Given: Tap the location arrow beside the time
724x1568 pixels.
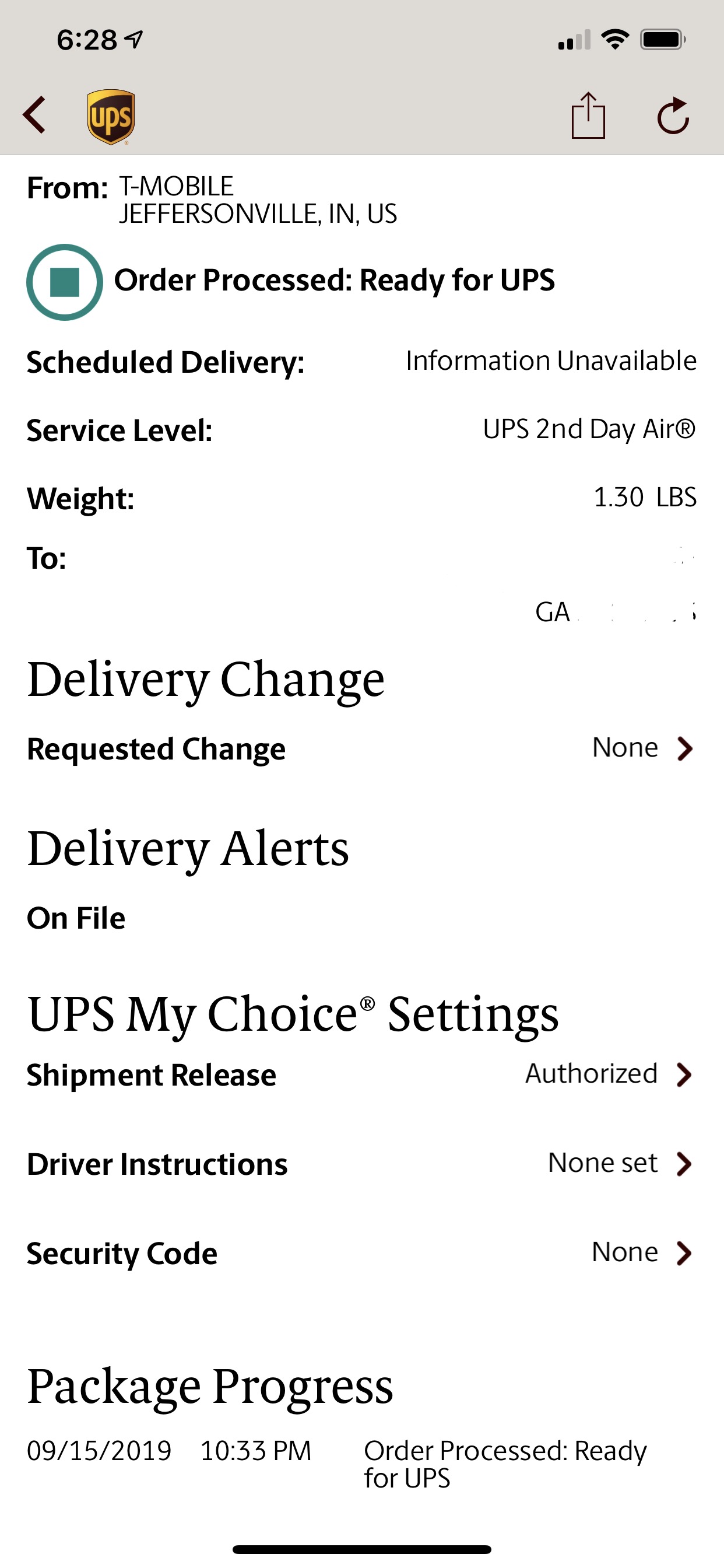Looking at the screenshot, I should coord(134,40).
